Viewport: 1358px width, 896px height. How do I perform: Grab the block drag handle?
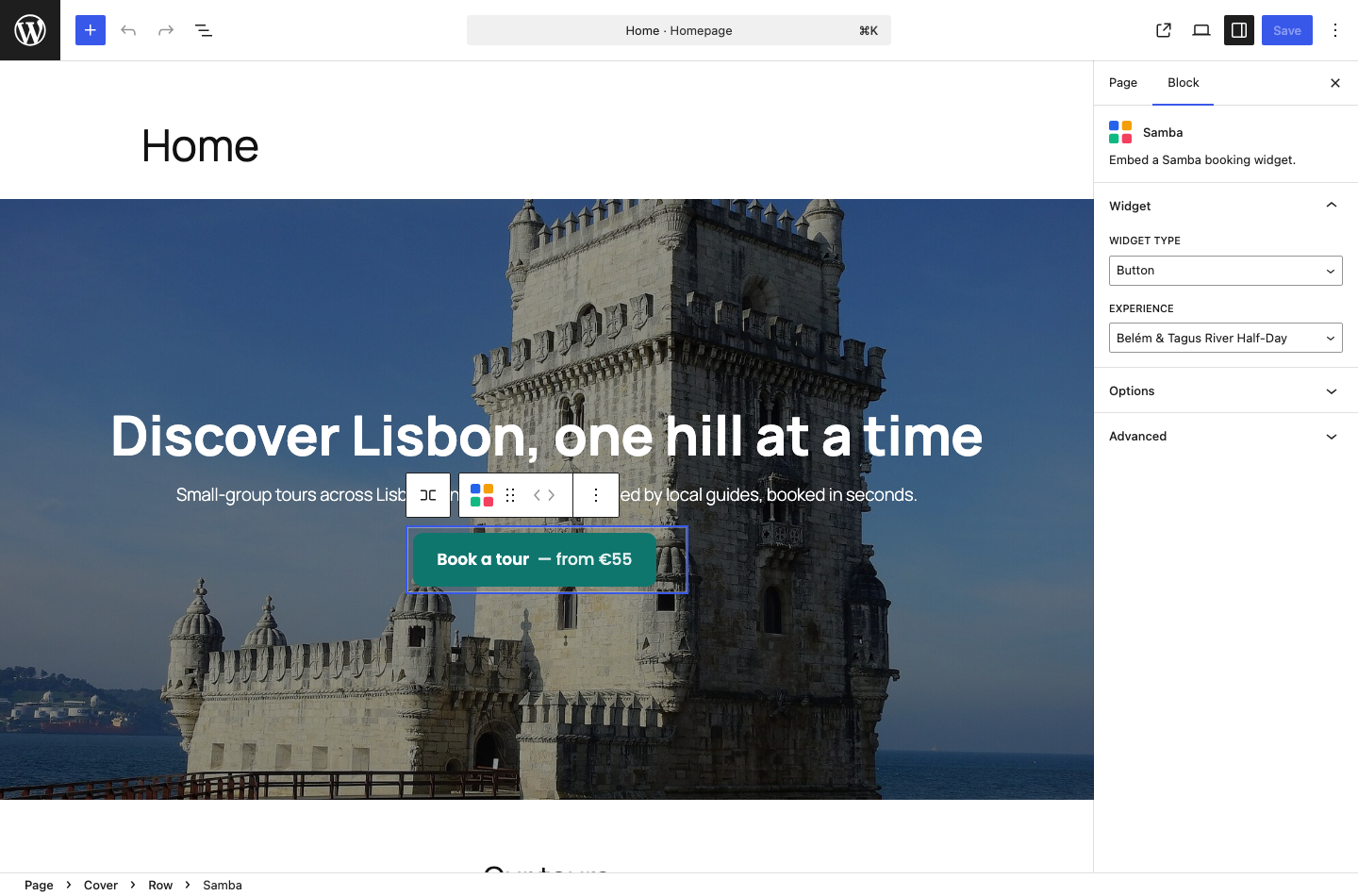pyautogui.click(x=510, y=495)
